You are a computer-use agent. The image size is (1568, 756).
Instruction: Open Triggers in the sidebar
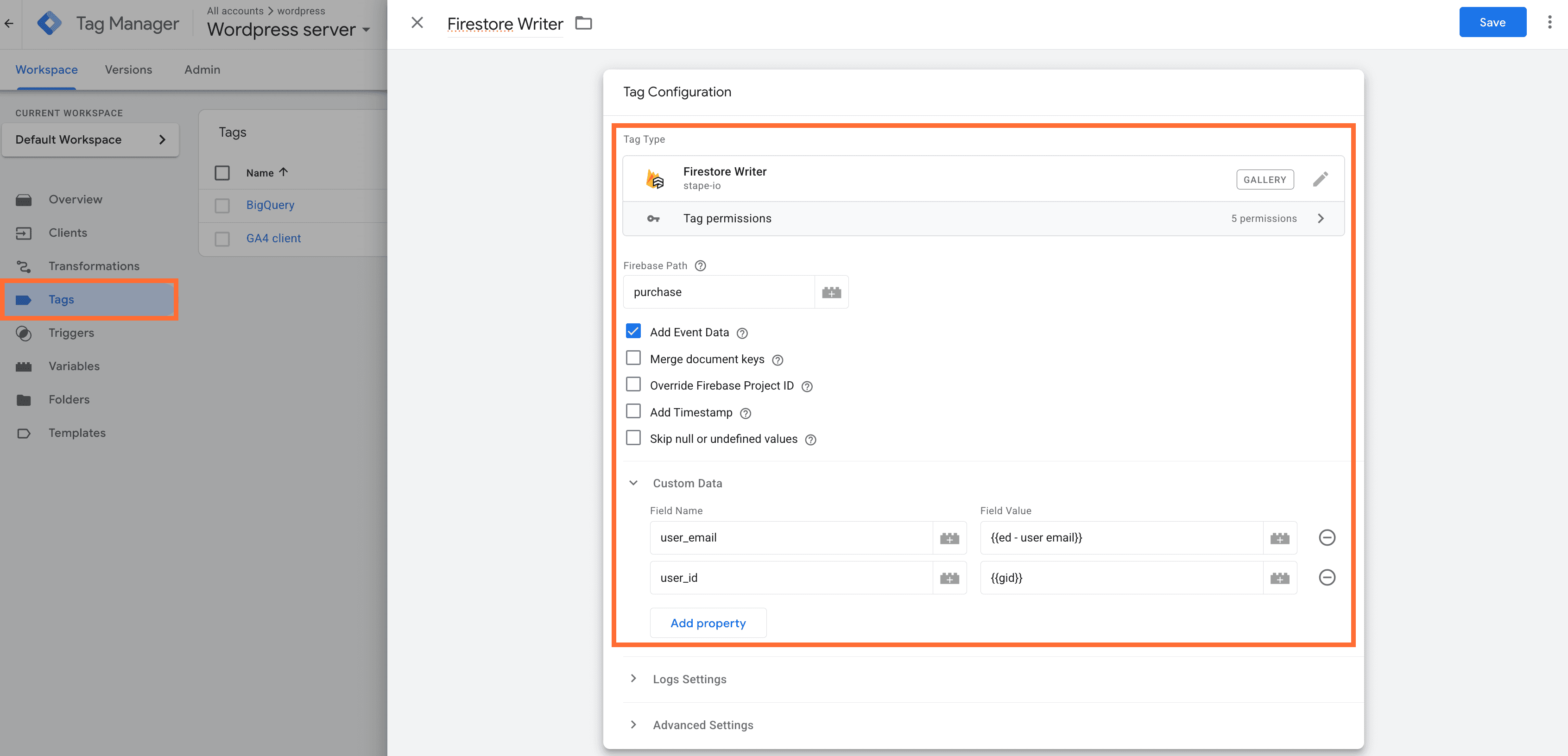coord(71,332)
